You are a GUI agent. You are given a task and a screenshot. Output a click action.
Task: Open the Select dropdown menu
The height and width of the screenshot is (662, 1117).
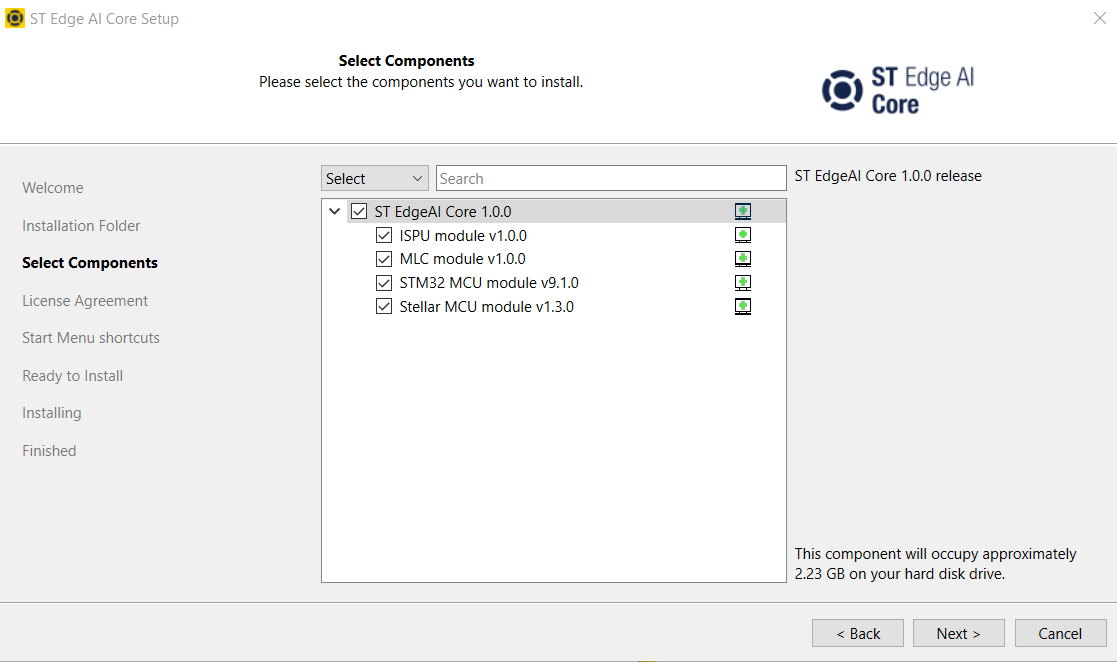(375, 178)
